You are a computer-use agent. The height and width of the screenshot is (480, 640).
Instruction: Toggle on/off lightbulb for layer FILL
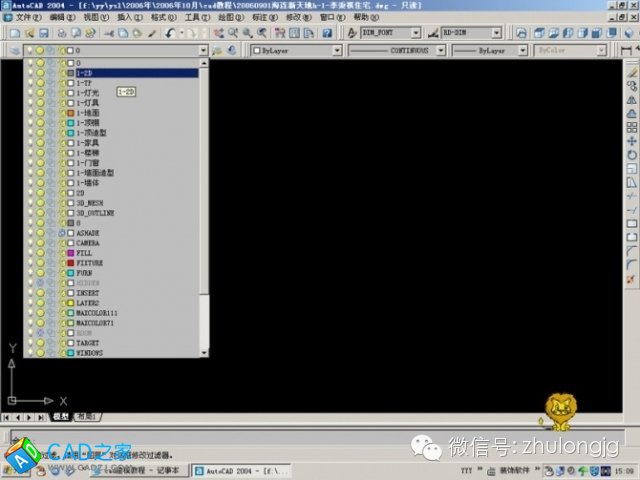(x=29, y=253)
